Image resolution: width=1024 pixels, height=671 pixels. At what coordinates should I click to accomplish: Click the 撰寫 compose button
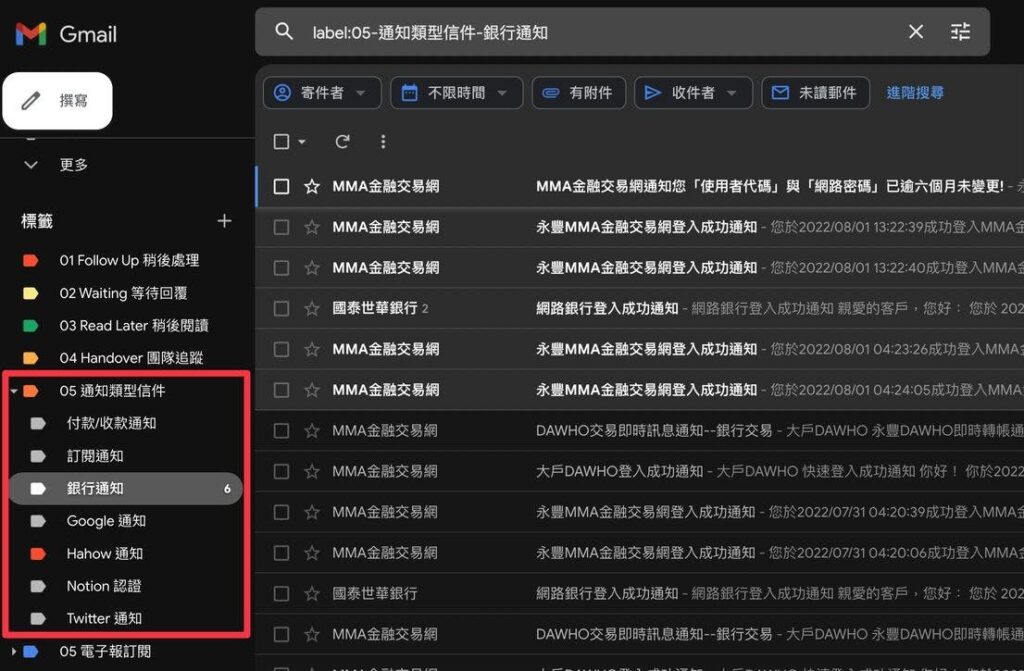57,101
